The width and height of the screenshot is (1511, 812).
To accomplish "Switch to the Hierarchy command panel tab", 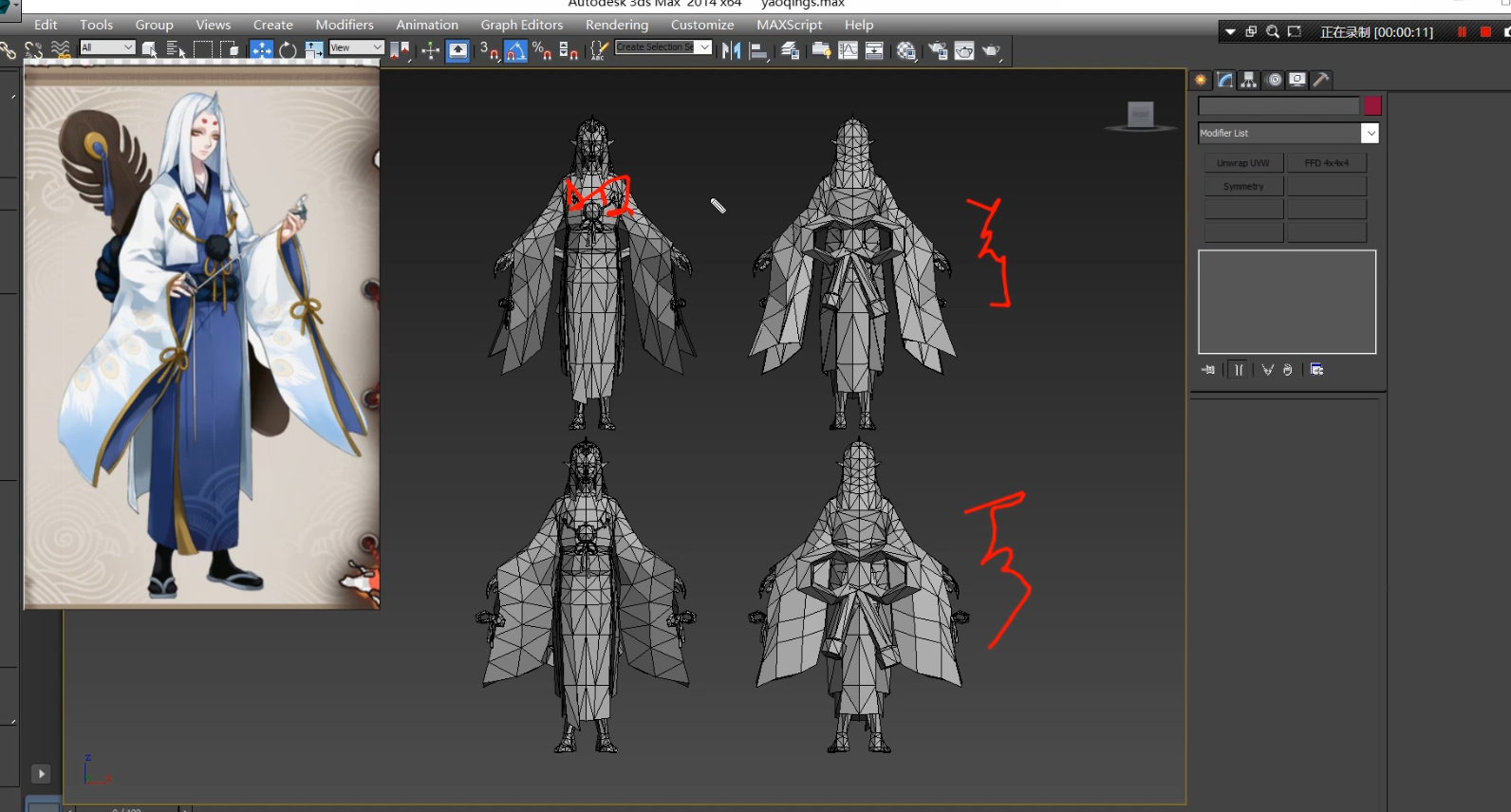I will tap(1249, 80).
